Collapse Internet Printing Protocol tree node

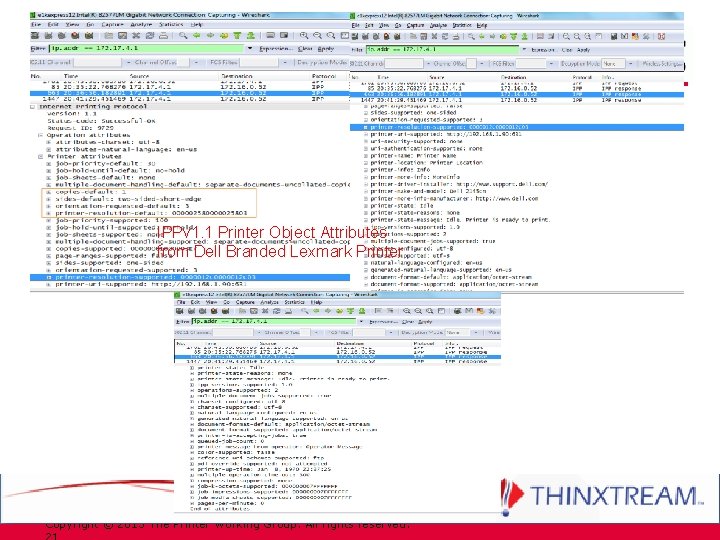coord(33,107)
